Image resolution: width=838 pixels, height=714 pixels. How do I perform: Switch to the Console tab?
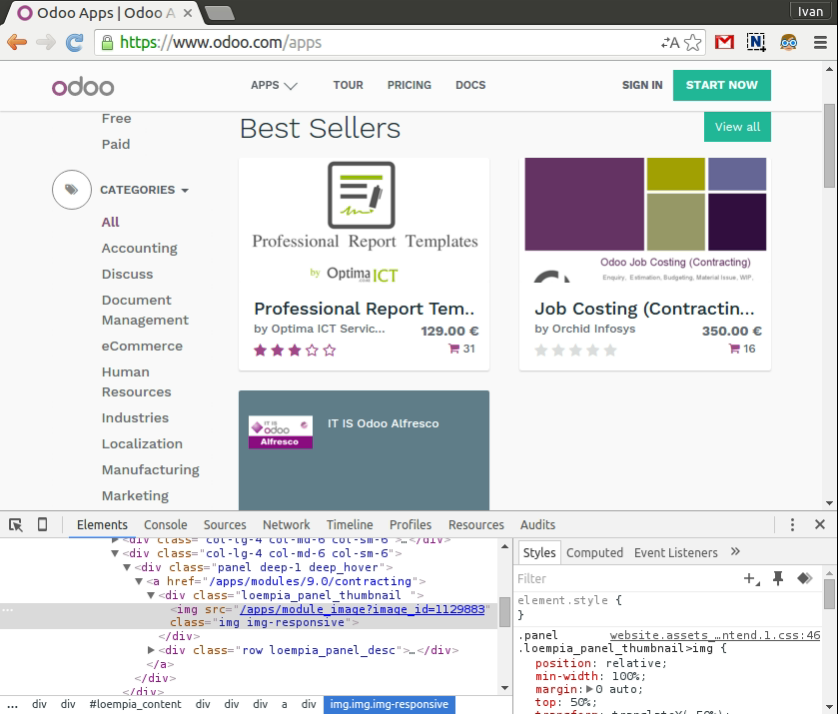166,525
